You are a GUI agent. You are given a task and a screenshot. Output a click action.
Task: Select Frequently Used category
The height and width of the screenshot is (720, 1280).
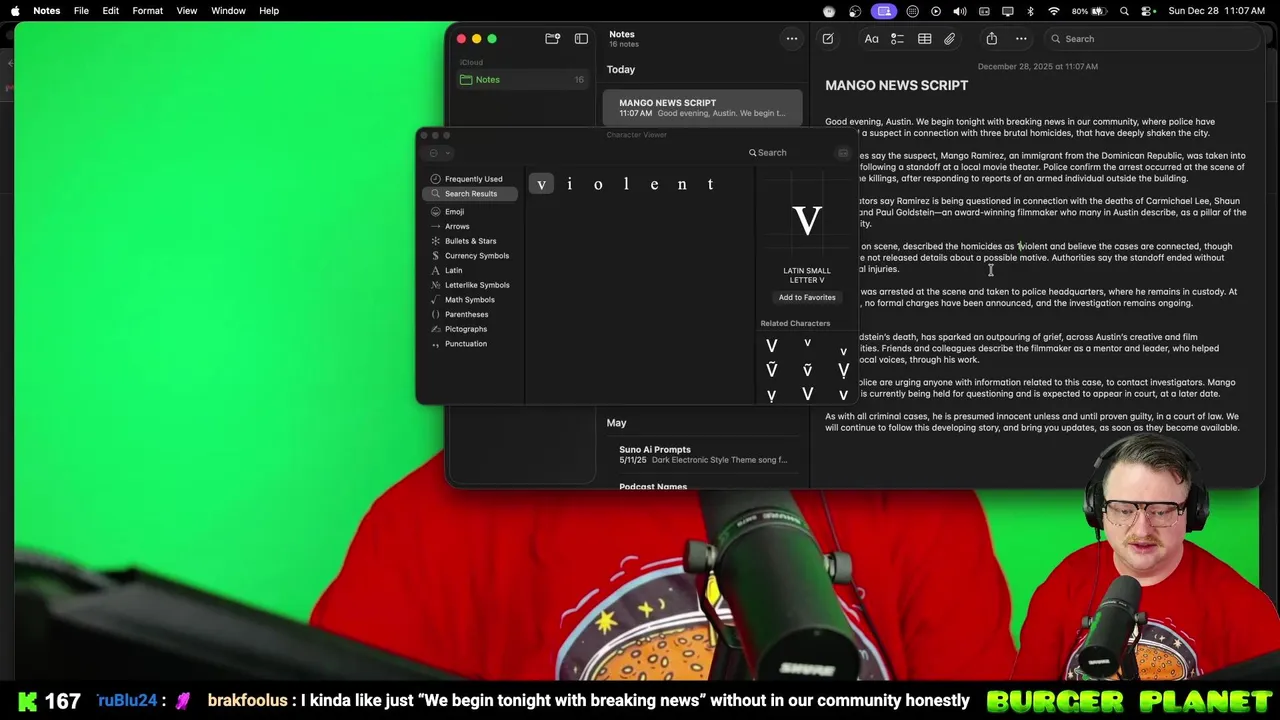pos(470,179)
